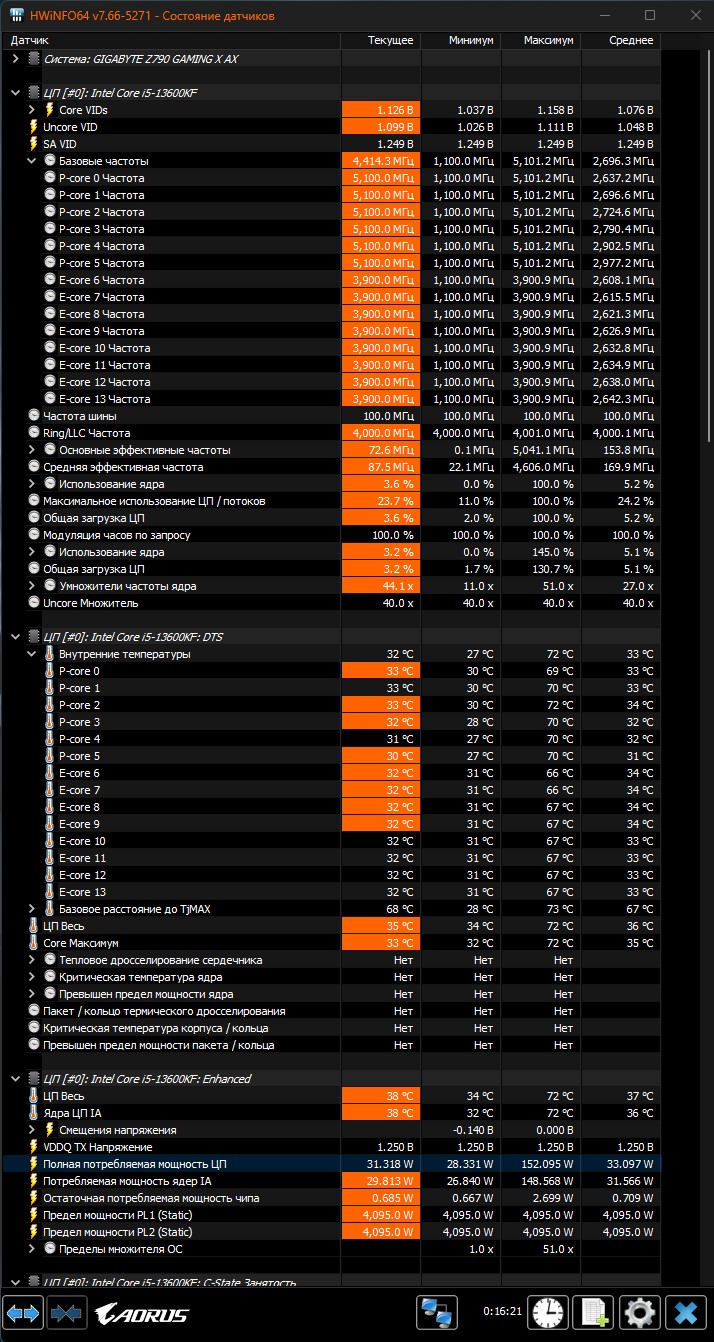Image resolution: width=714 pixels, height=1342 pixels.
Task: Click the thermometer icon beside Core Максимум
Action: [x=34, y=943]
